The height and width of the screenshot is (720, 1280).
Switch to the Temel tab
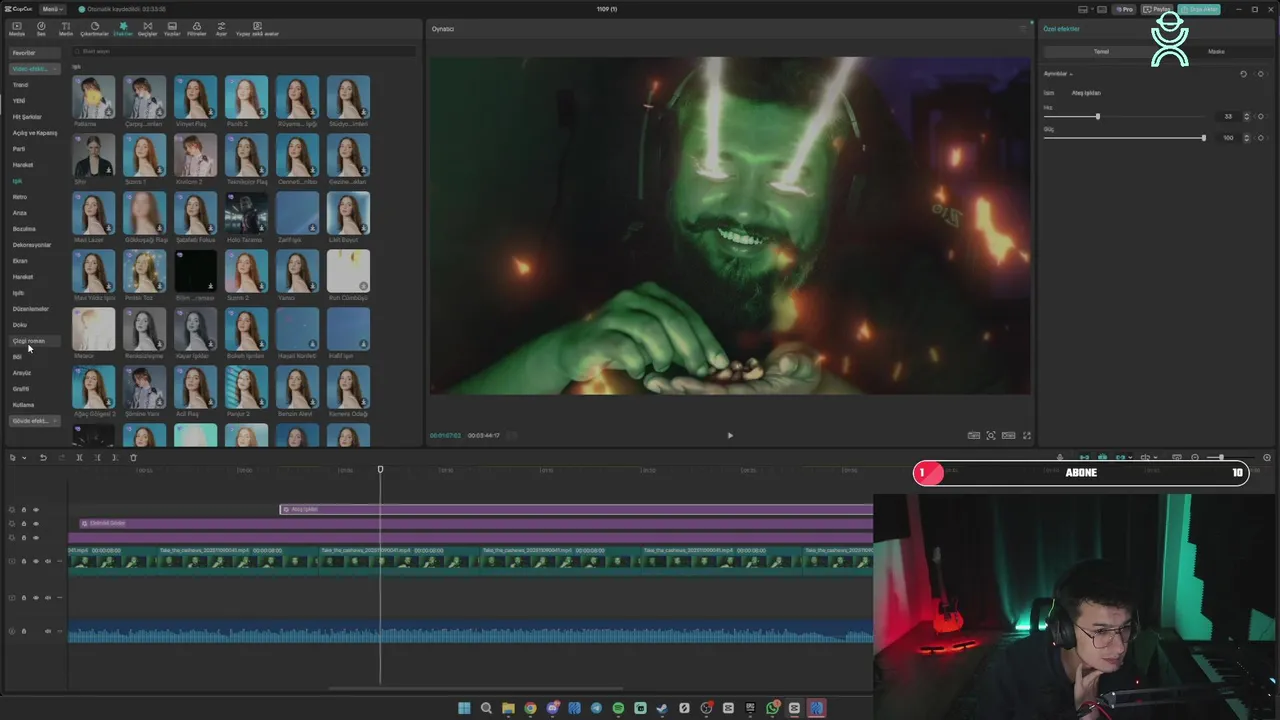[x=1101, y=51]
